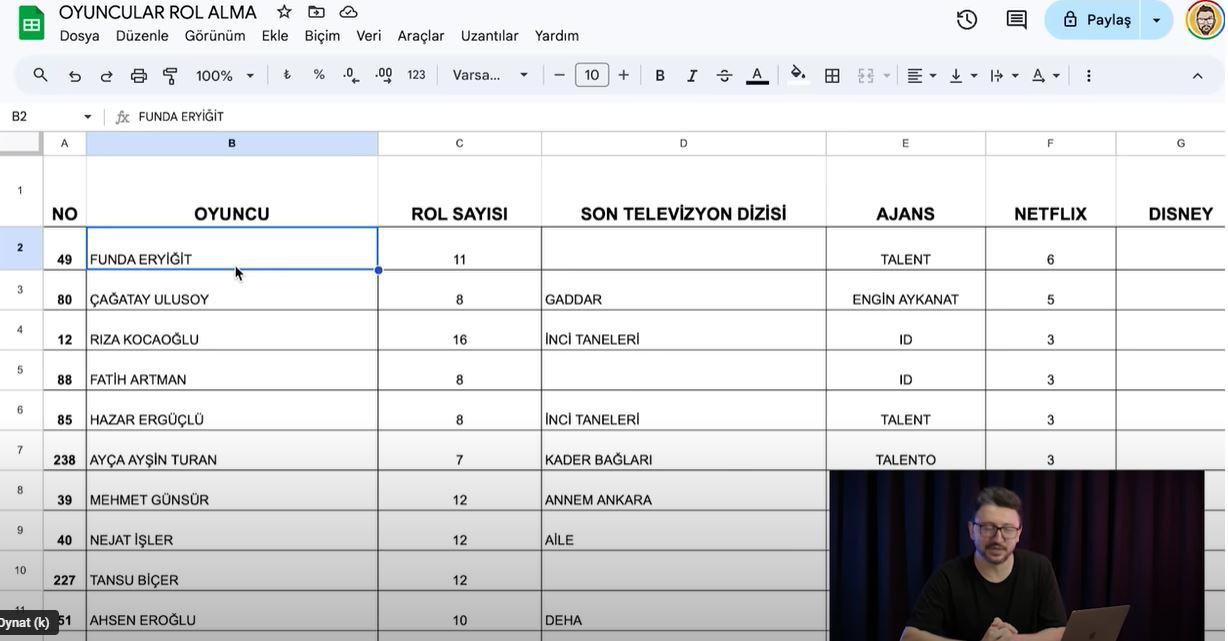Format as currency with lira icon
1228x641 pixels.
(287, 75)
